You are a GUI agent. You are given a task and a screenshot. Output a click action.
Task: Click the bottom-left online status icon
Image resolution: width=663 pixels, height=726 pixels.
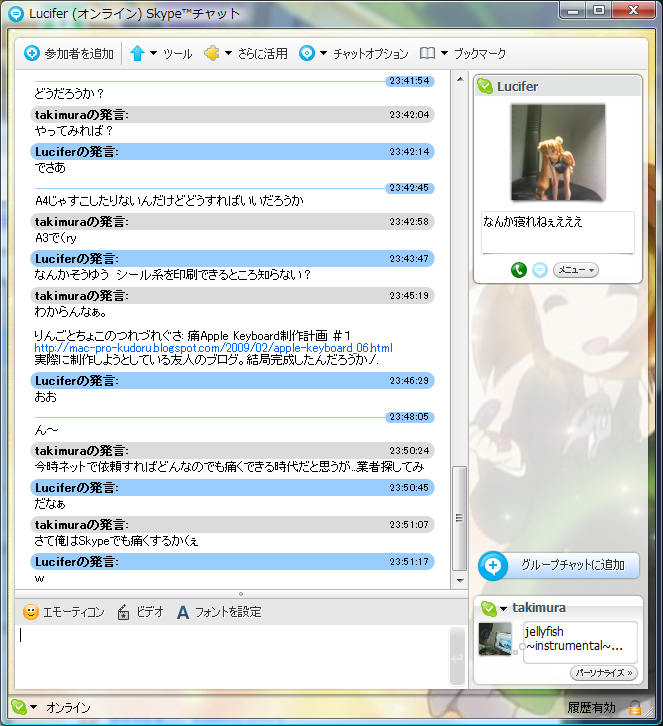pos(19,707)
